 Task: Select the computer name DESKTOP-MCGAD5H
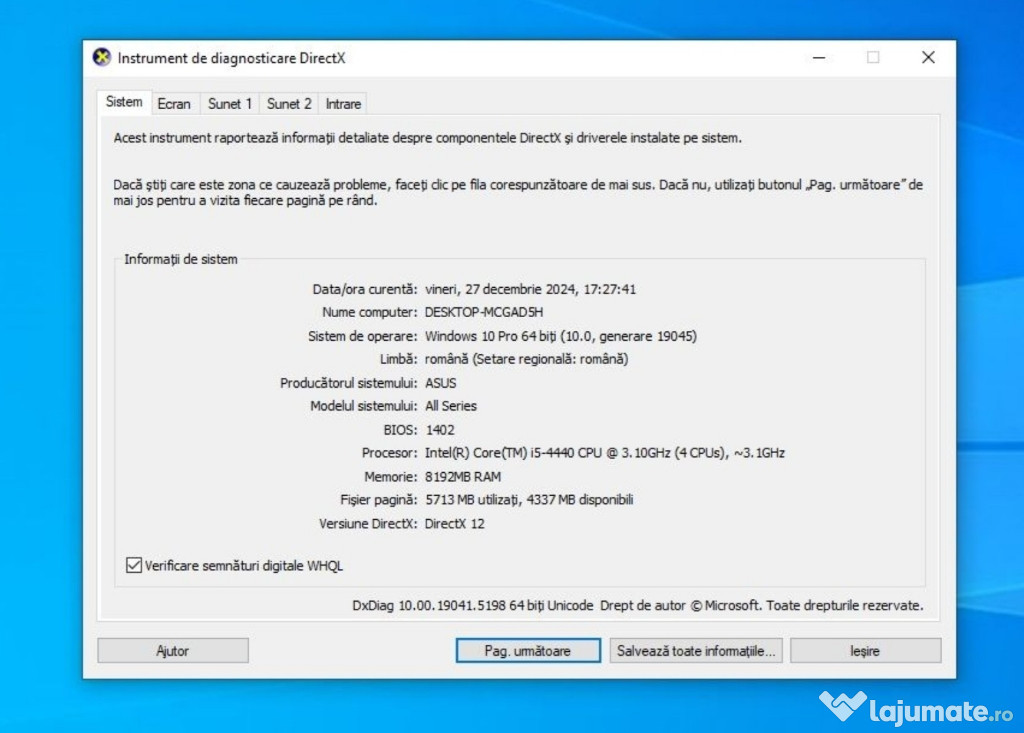coord(484,312)
